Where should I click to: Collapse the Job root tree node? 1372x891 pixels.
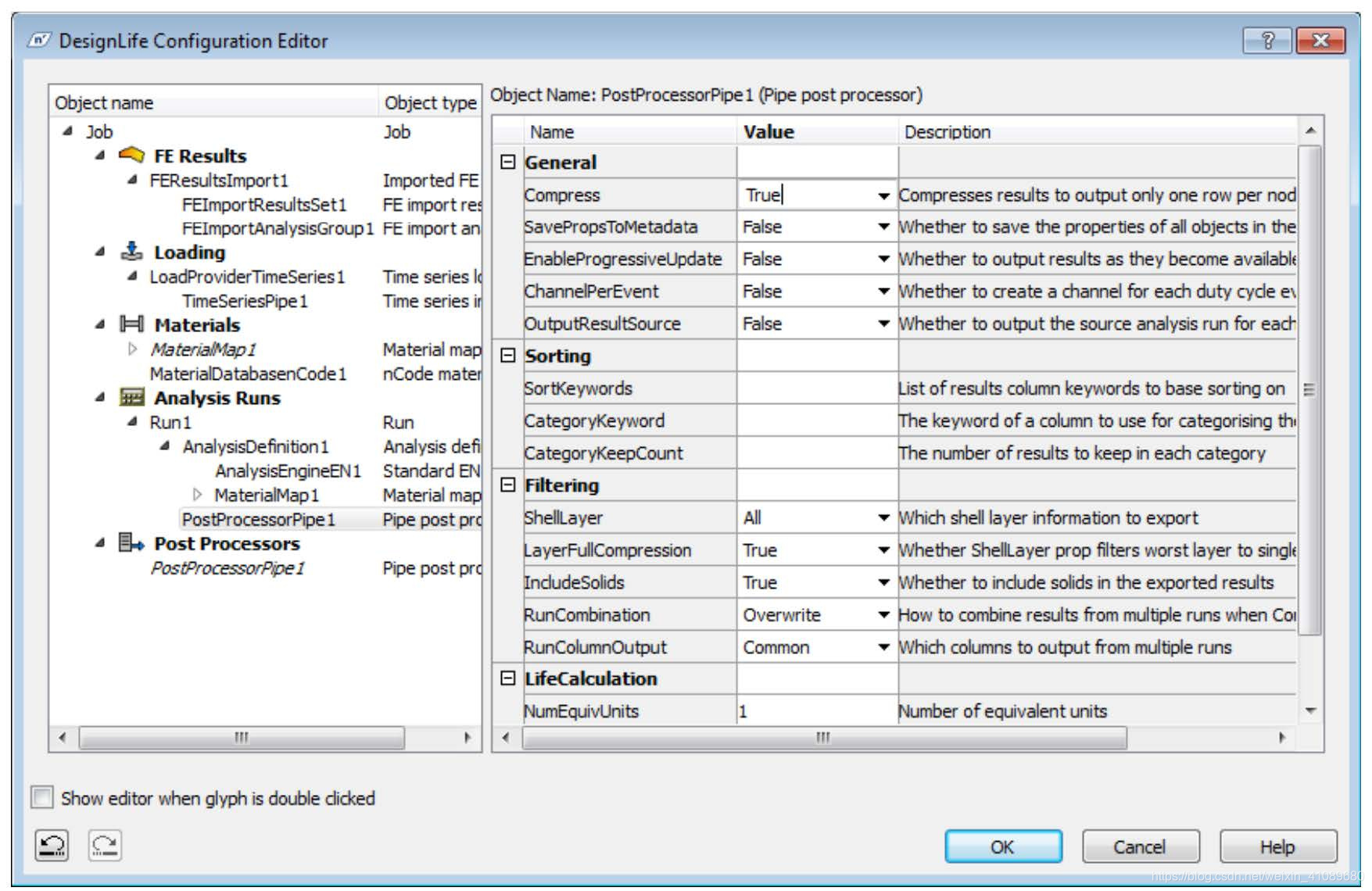coord(68,131)
